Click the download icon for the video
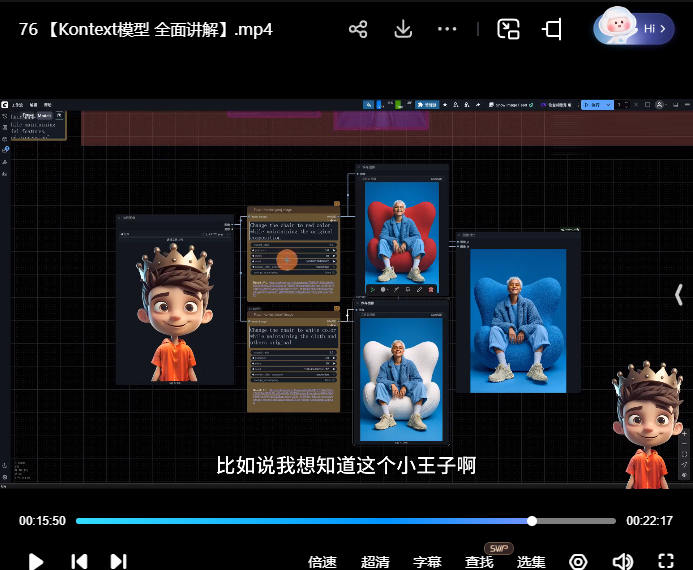This screenshot has height=570, width=693. (x=403, y=29)
